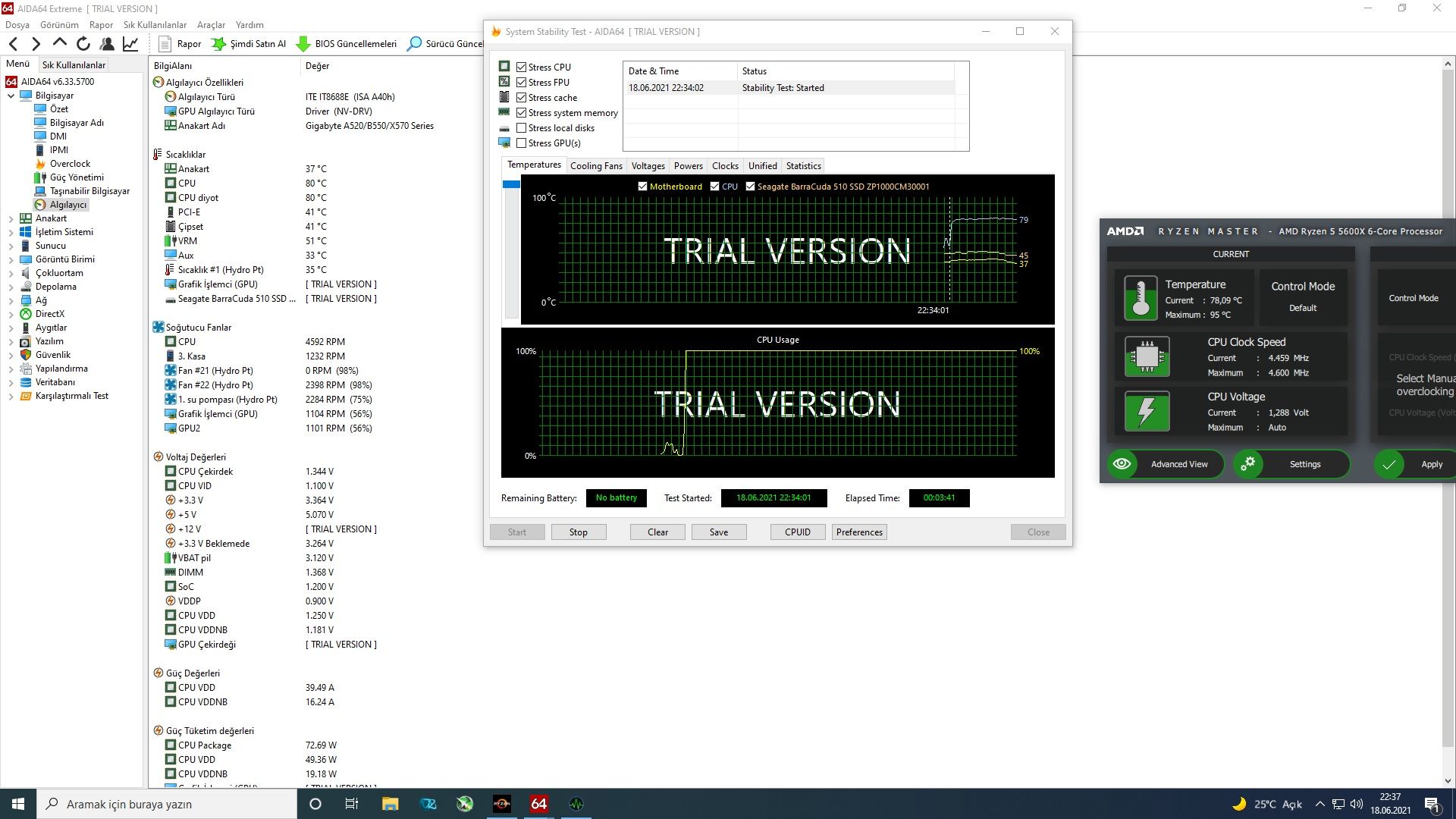1456x819 pixels.
Task: Collapse the Bilgisayar tree node
Action: click(11, 96)
